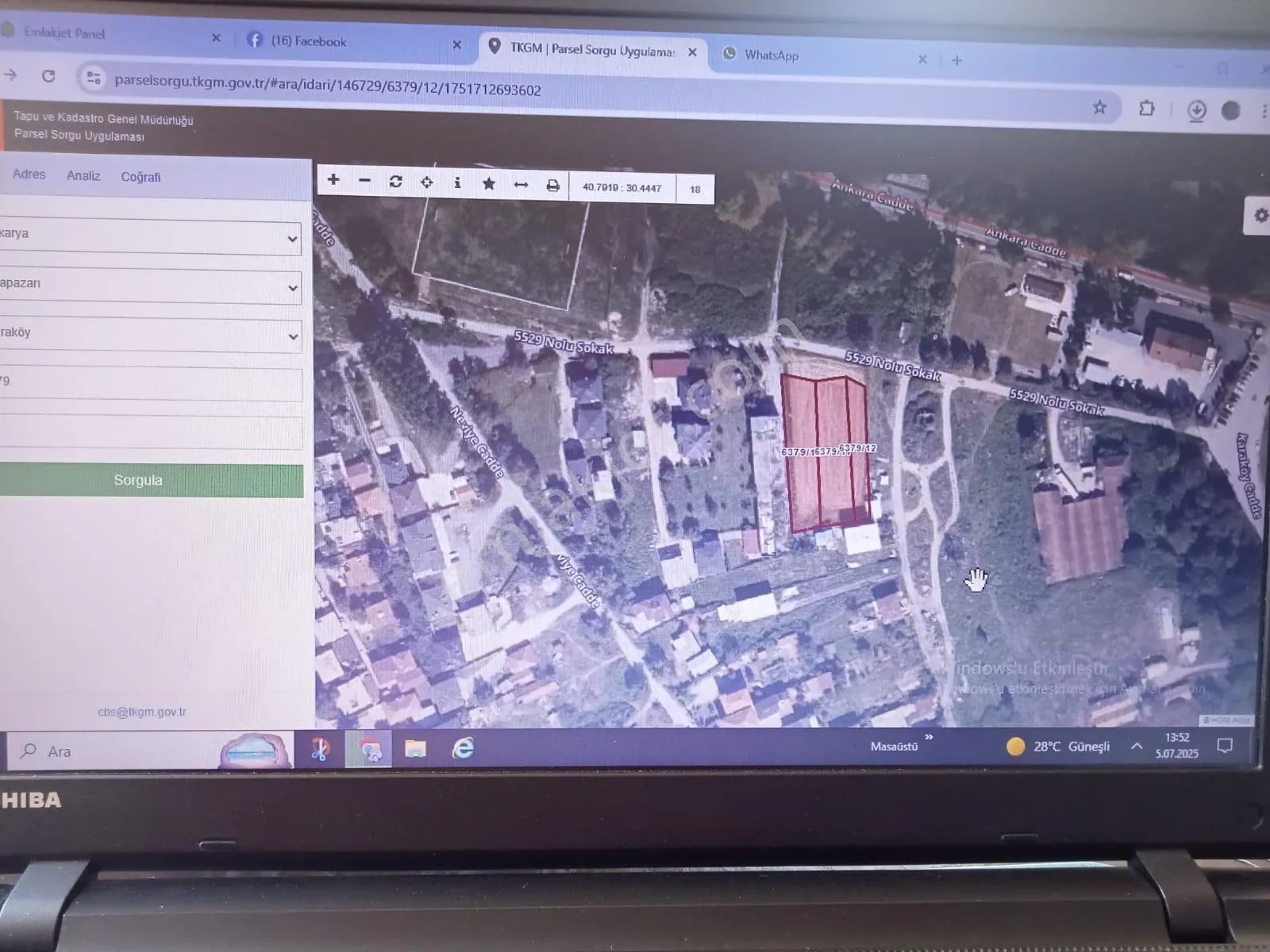Zoom out using the map minus icon
The height and width of the screenshot is (952, 1270).
point(364,182)
